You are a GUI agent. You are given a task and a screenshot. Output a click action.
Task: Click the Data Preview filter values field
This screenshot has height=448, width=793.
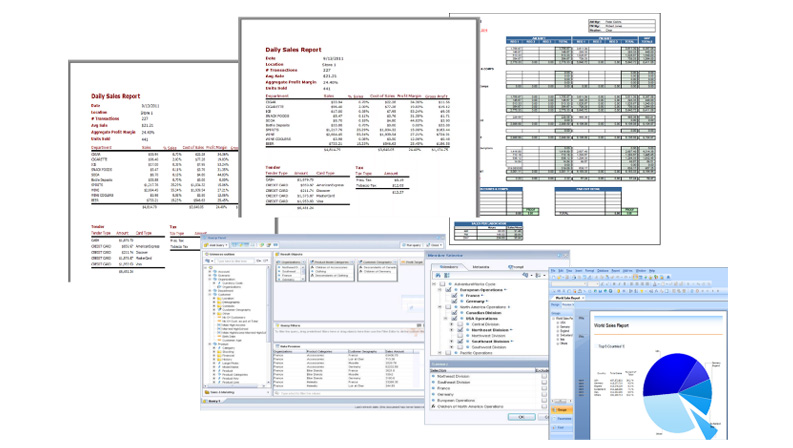[348, 393]
